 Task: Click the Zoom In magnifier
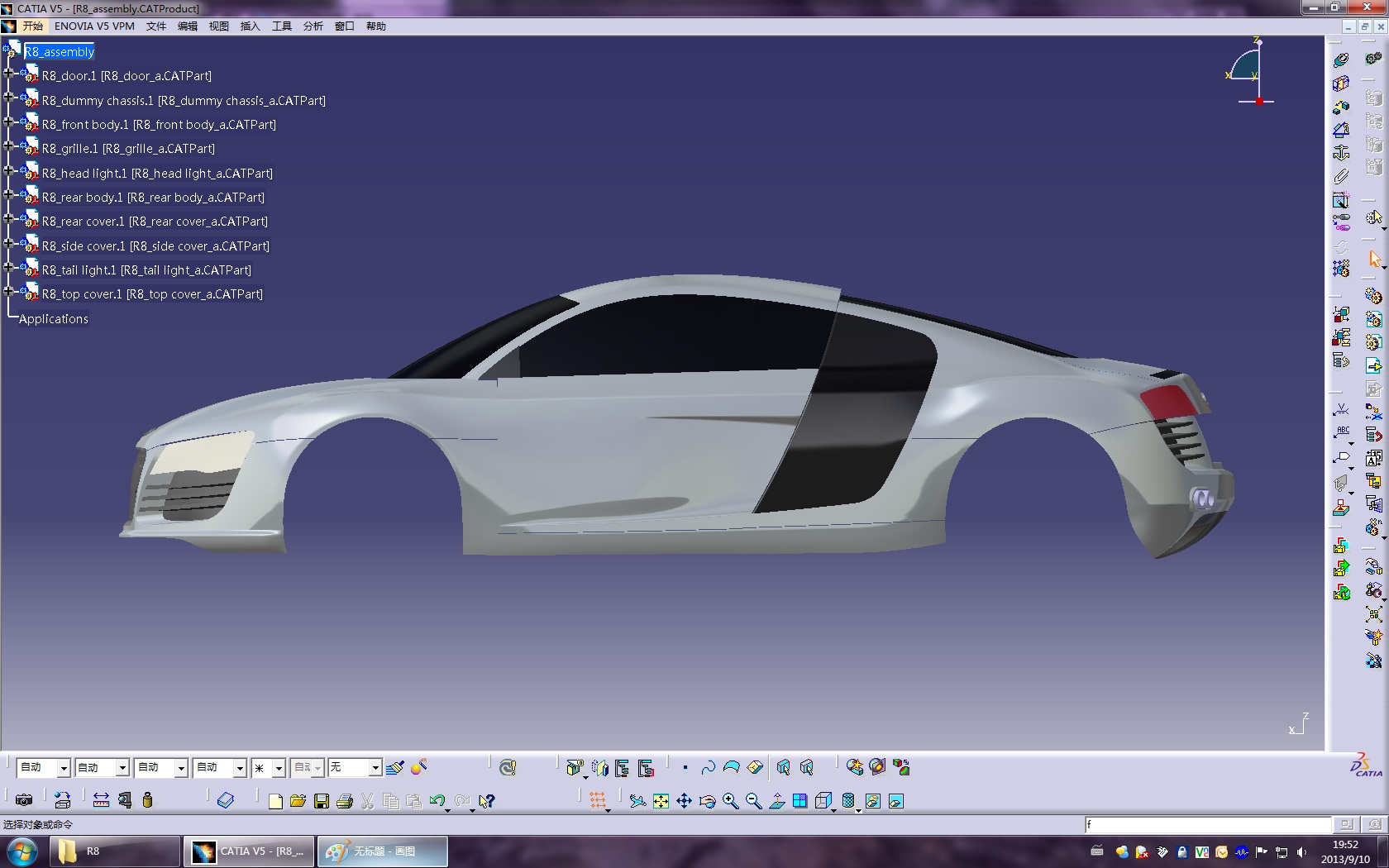[x=730, y=801]
